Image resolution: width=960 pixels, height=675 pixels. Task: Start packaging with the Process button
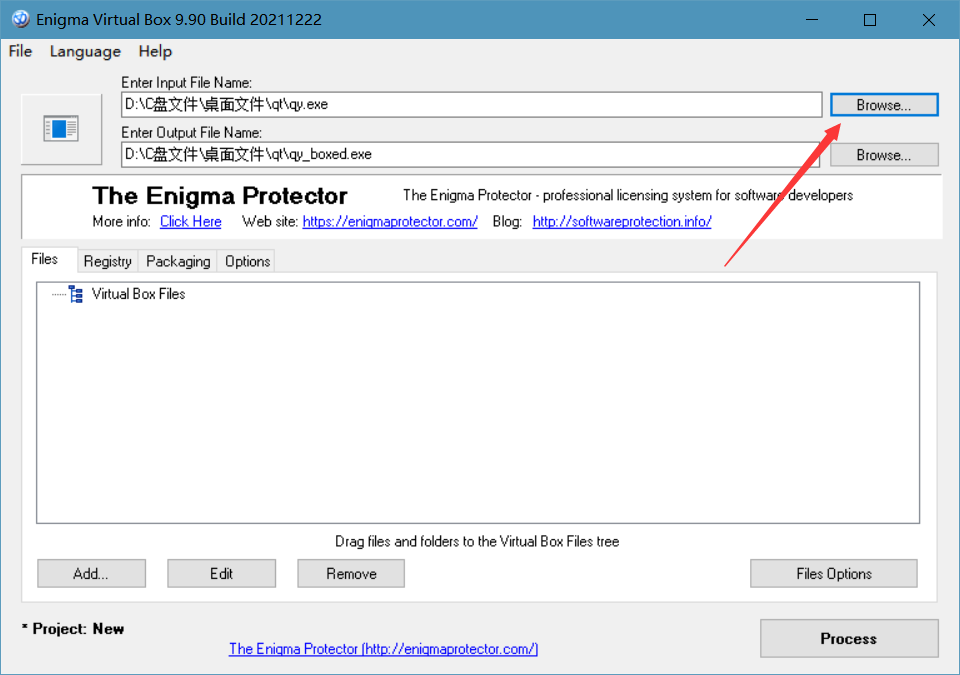point(849,638)
